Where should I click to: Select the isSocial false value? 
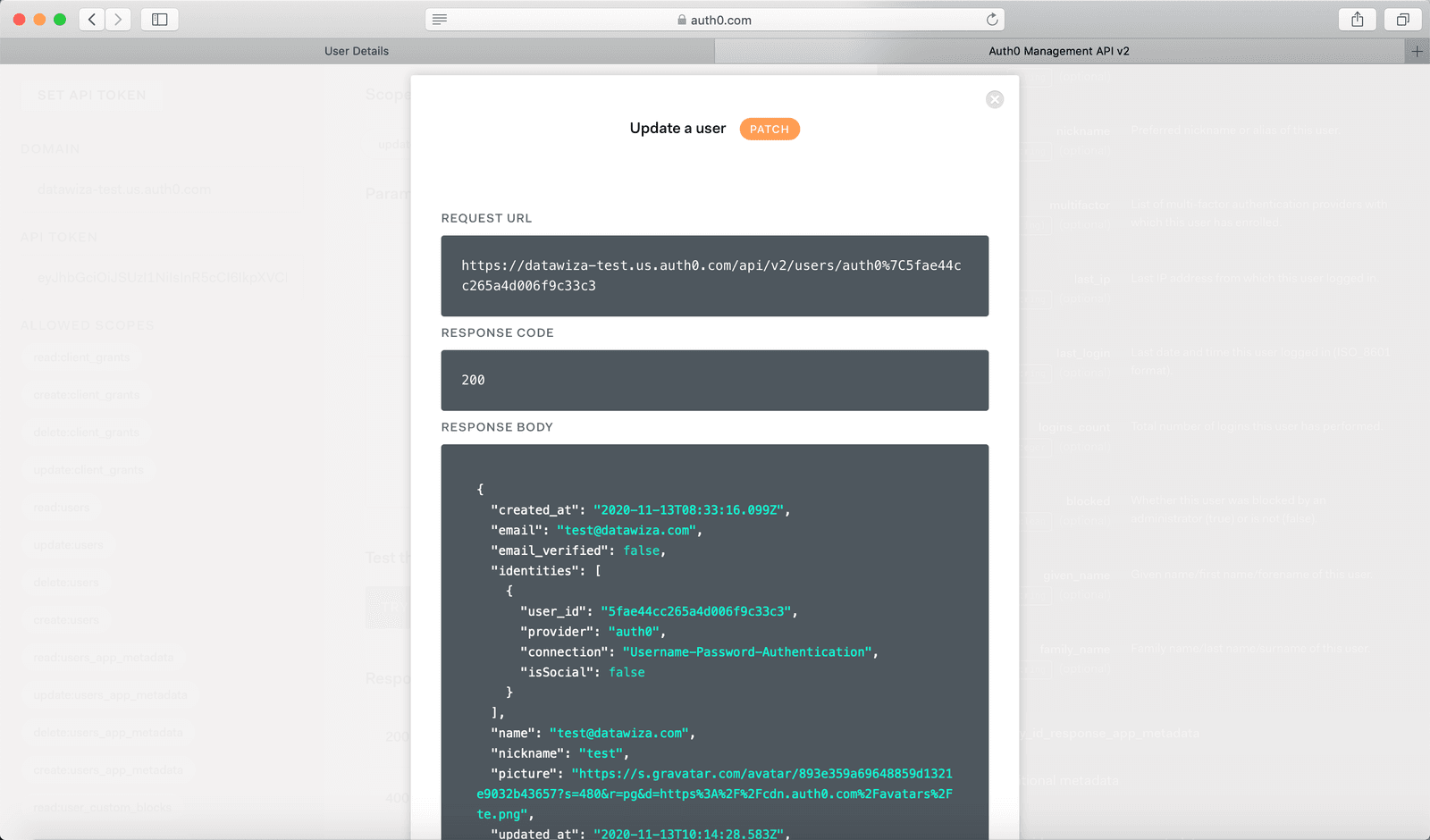[x=627, y=673]
